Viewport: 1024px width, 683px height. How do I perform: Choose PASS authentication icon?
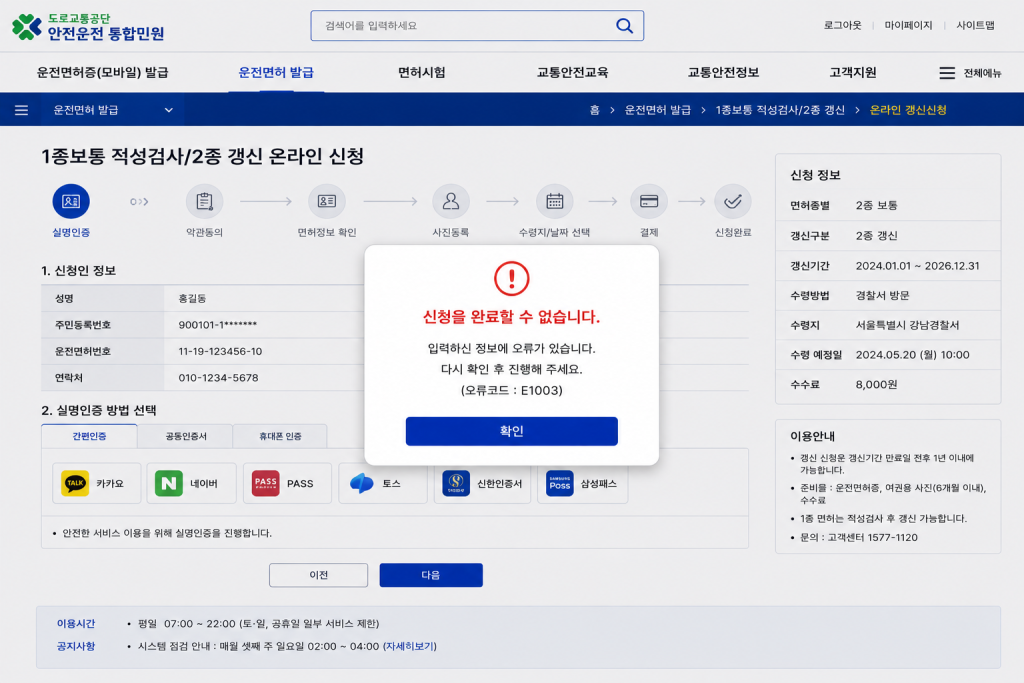pyautogui.click(x=265, y=483)
